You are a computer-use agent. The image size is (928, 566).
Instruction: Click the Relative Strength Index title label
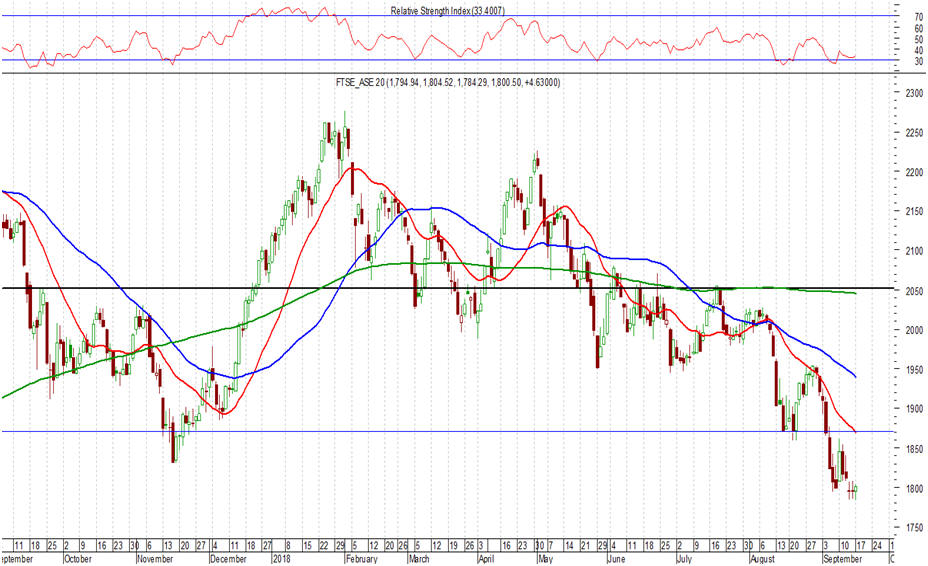click(460, 10)
